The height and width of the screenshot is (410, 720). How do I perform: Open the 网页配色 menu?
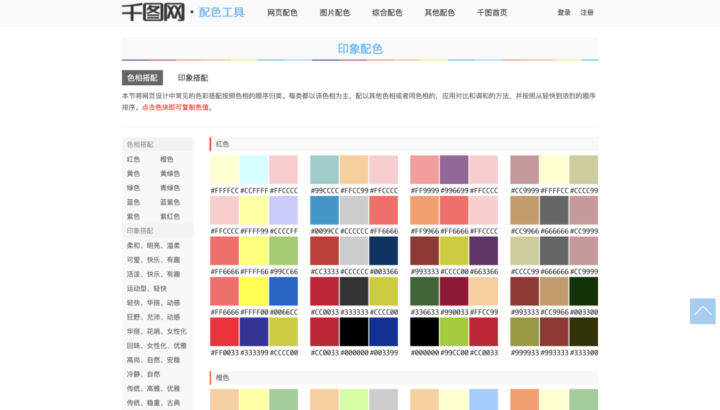point(282,13)
